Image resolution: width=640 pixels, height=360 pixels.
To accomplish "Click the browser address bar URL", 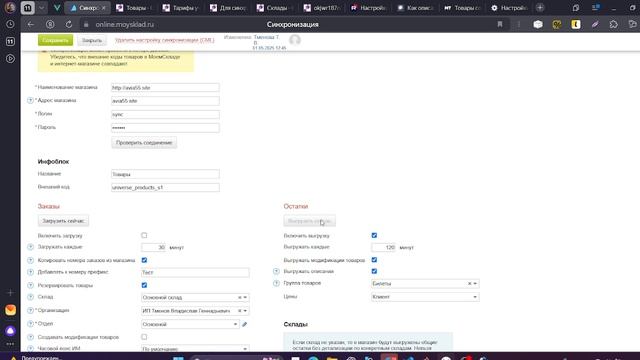I will [124, 24].
